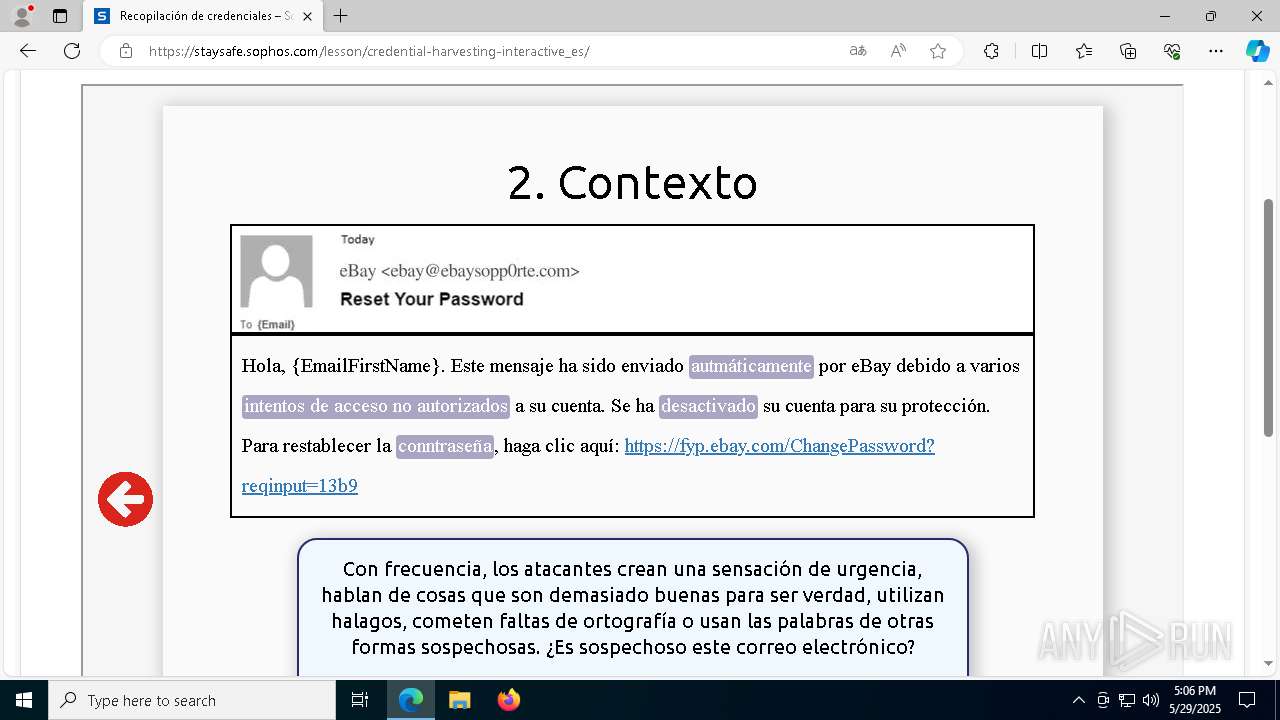
Task: Open Microsoft Edge from taskbar
Action: click(x=411, y=700)
